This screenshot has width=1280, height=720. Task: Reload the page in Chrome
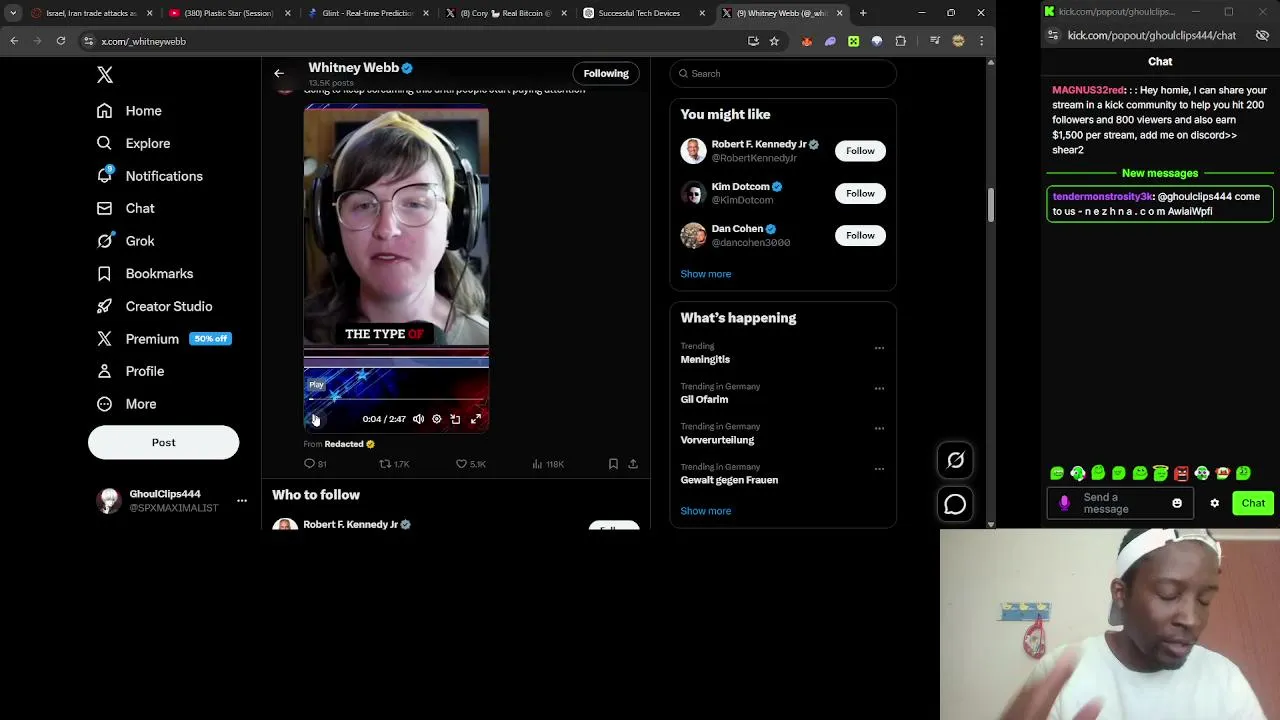coord(61,41)
